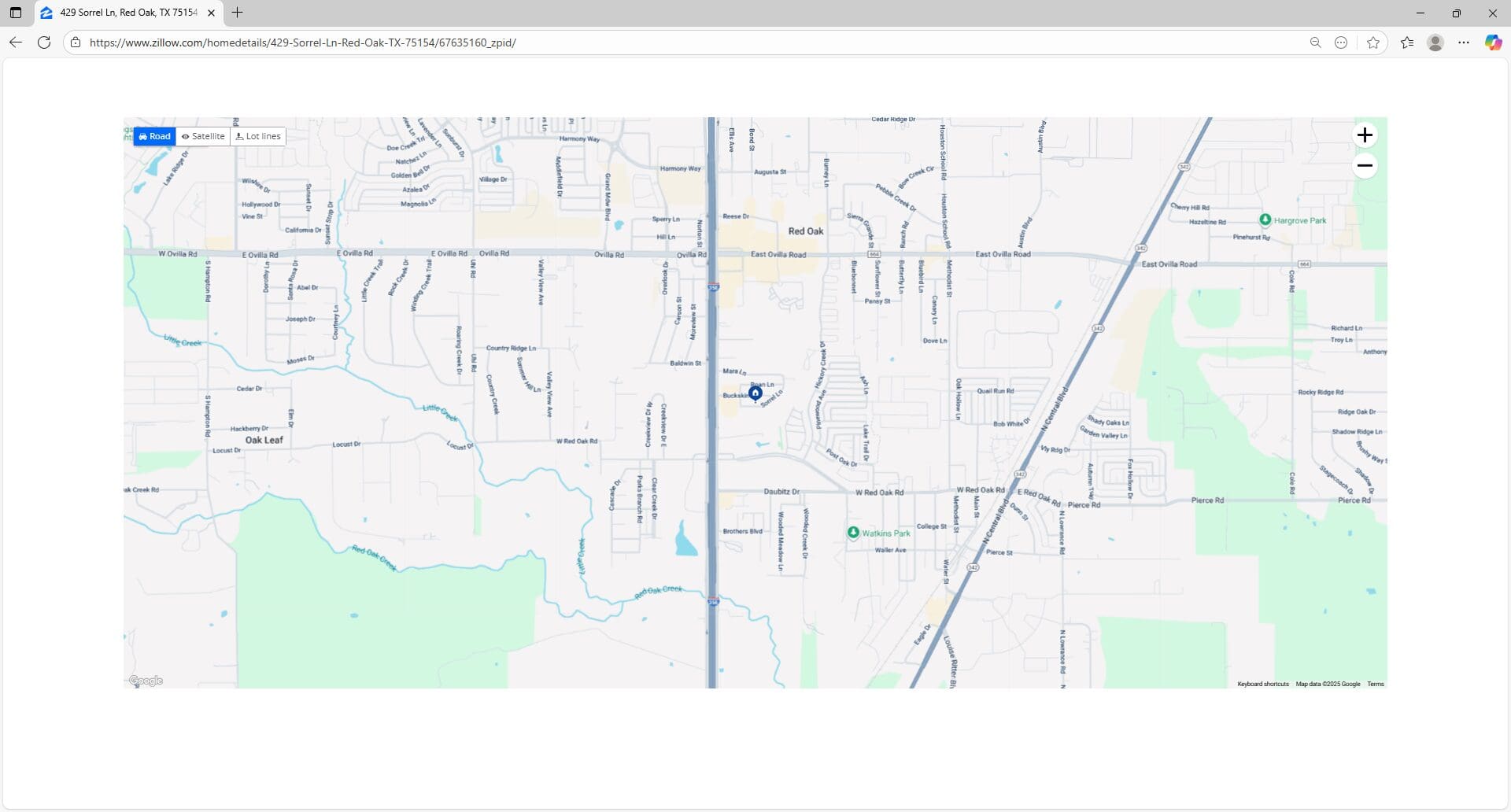Open the browser Settings and more menu
1511x812 pixels.
click(x=1463, y=42)
